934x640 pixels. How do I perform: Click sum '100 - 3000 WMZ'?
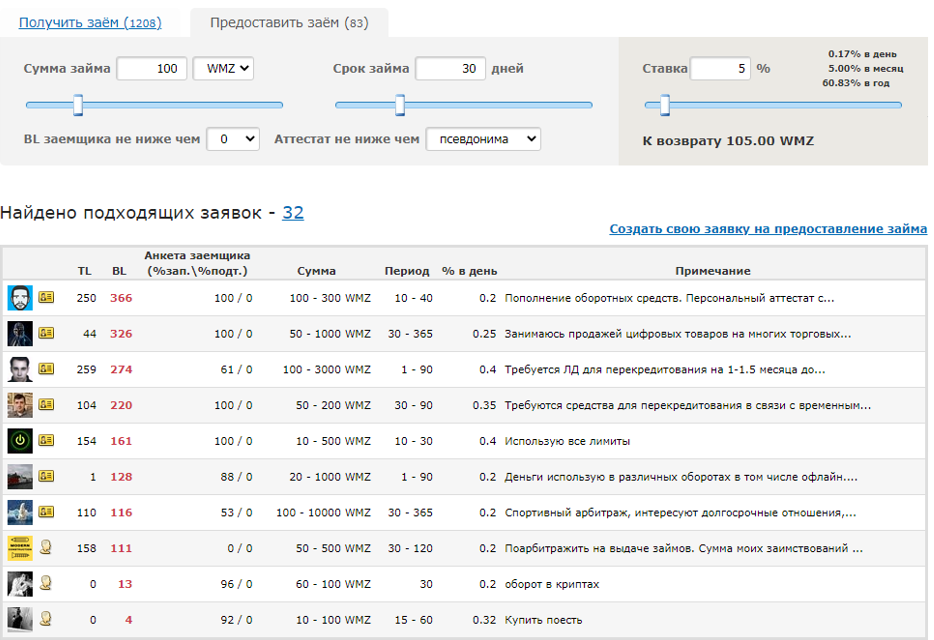327,369
